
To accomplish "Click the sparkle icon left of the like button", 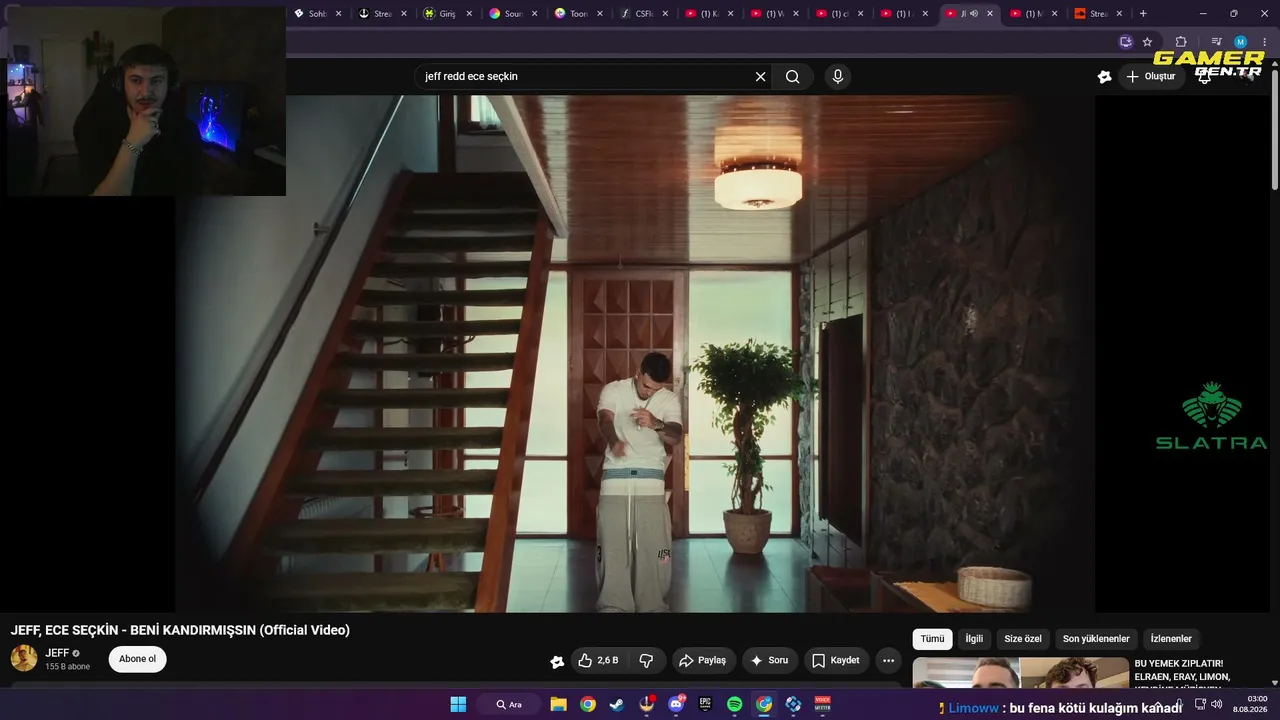I will click(557, 661).
